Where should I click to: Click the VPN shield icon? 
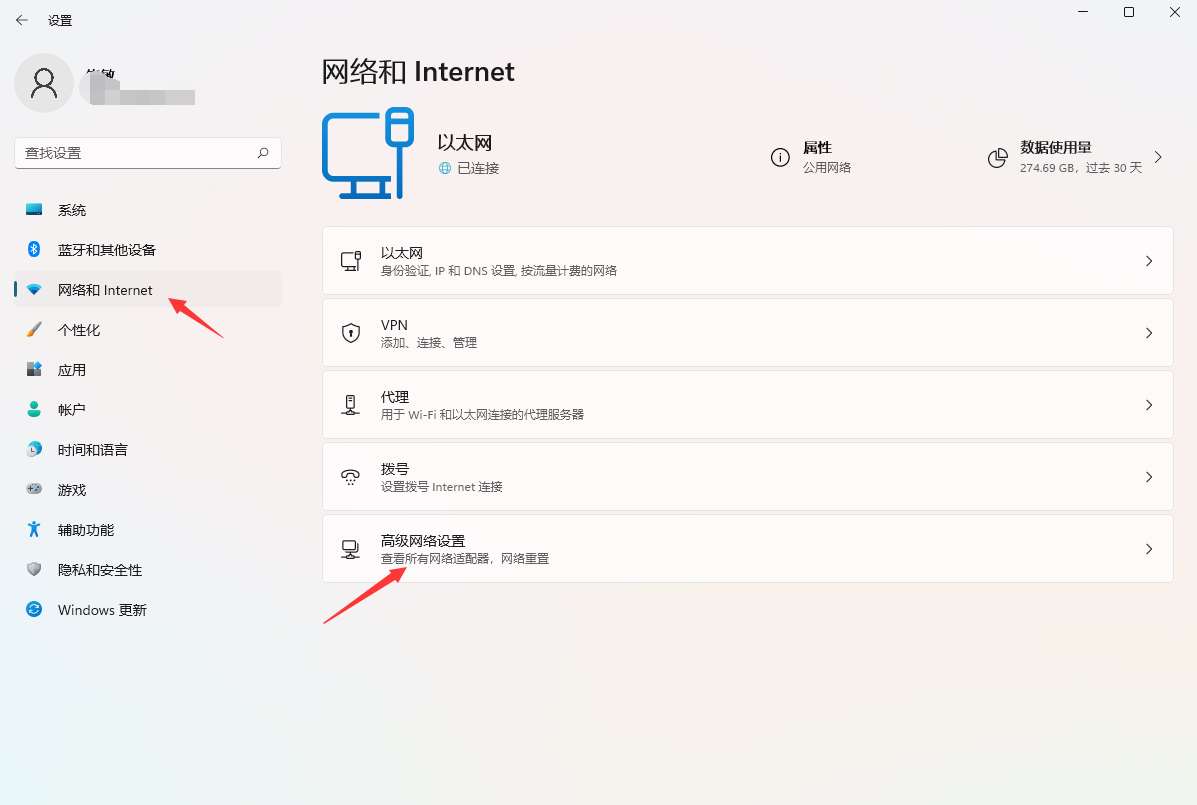coord(351,331)
